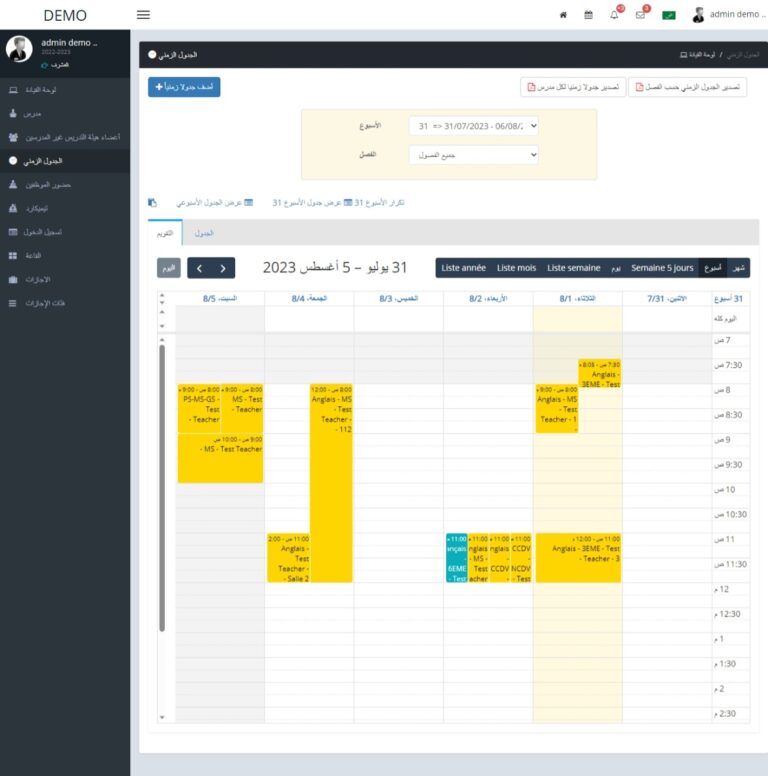Image resolution: width=768 pixels, height=776 pixels.
Task: Open the login log sidebar item
Action: [x=65, y=232]
